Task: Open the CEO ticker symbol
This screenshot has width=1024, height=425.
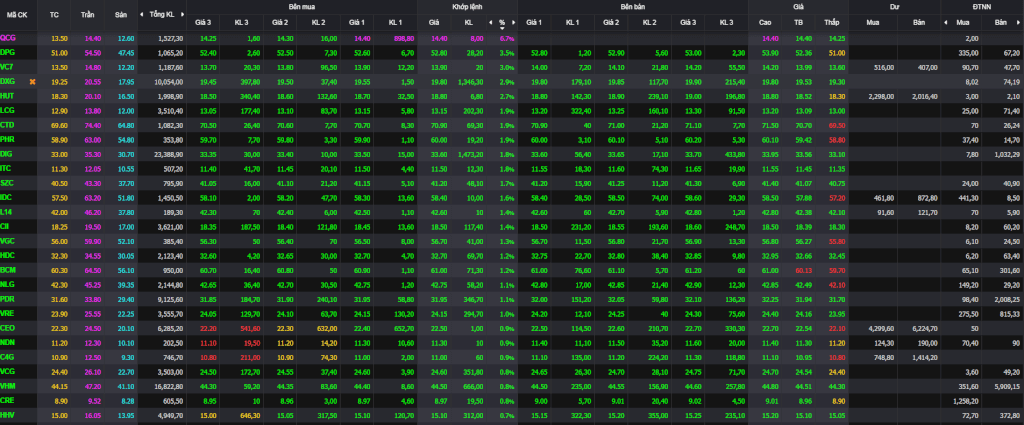Action: [x=8, y=327]
